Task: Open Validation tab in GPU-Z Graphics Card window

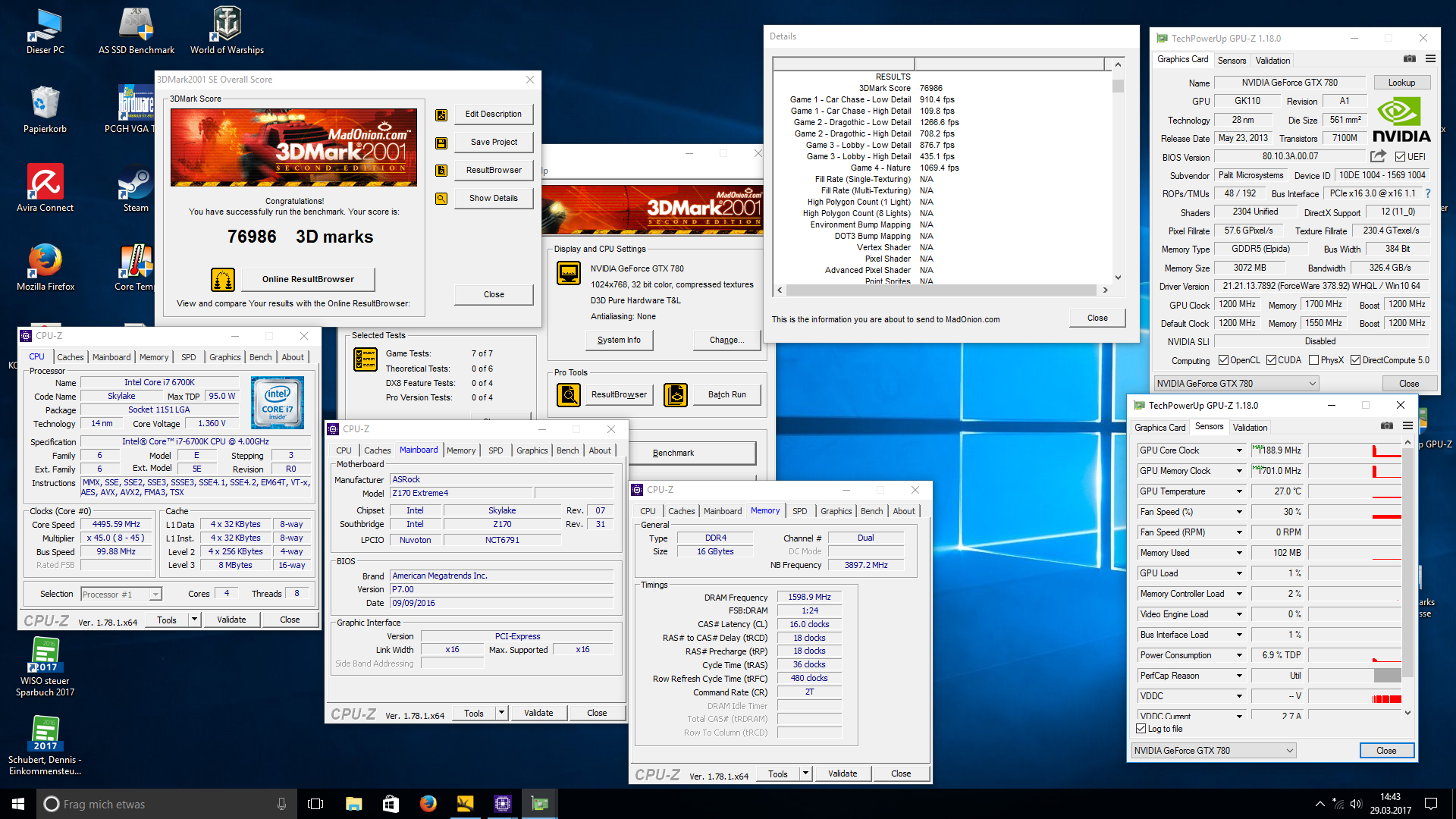Action: pos(1272,61)
